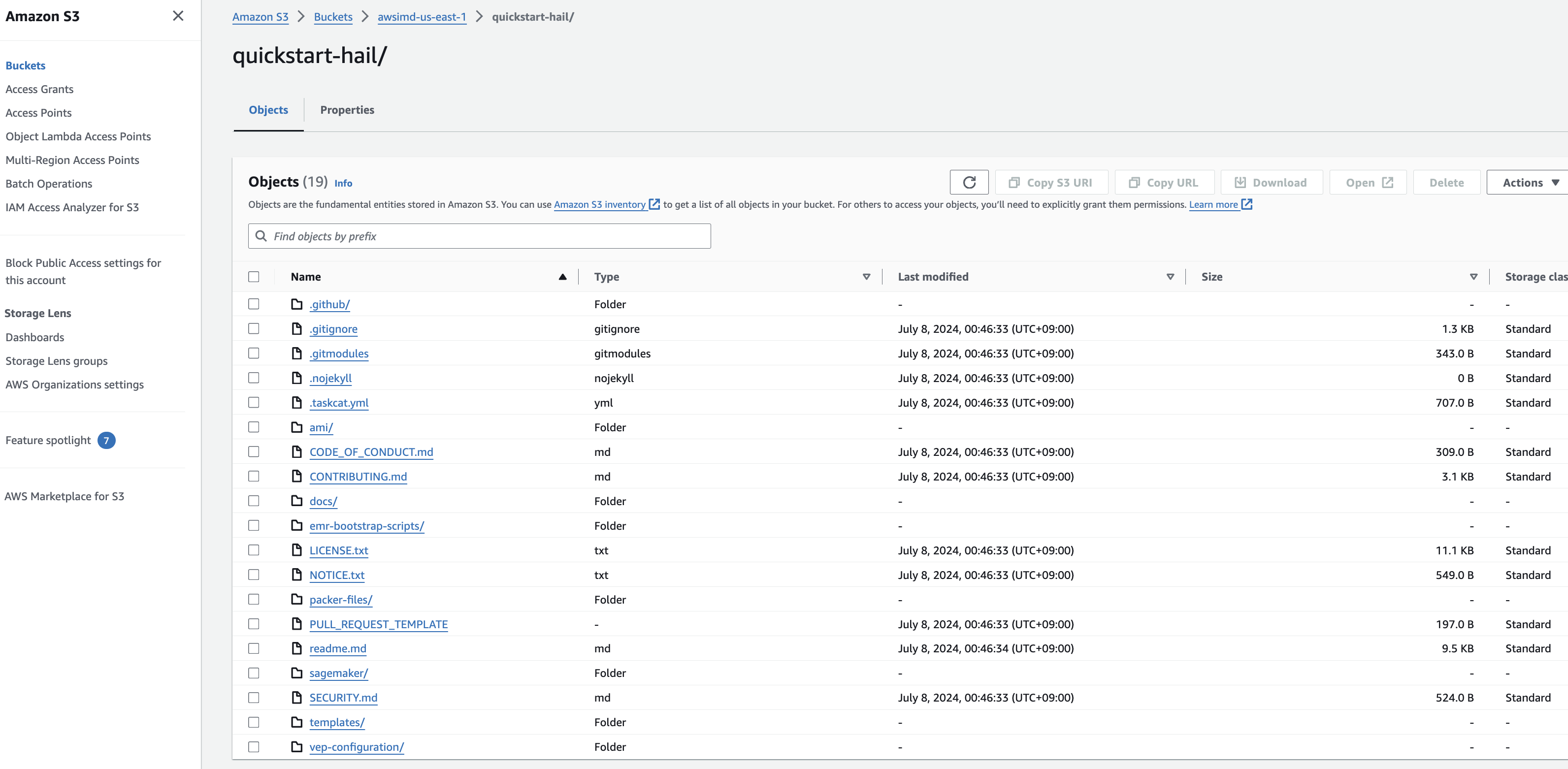Select the .gitignore row checkbox
This screenshot has width=1568, height=769.
[x=254, y=328]
